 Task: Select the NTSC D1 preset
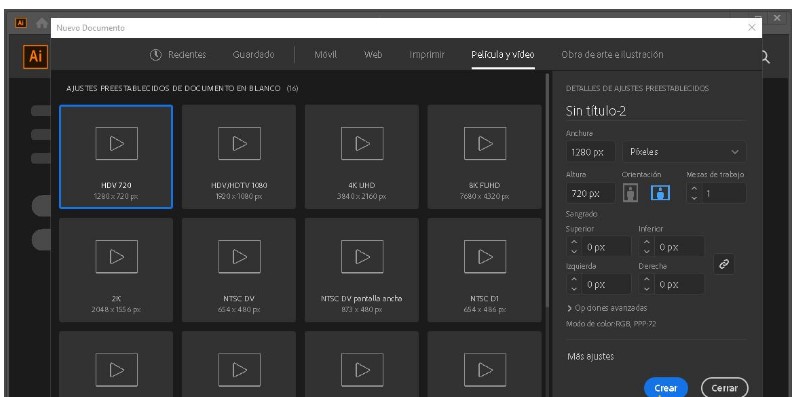tap(485, 270)
